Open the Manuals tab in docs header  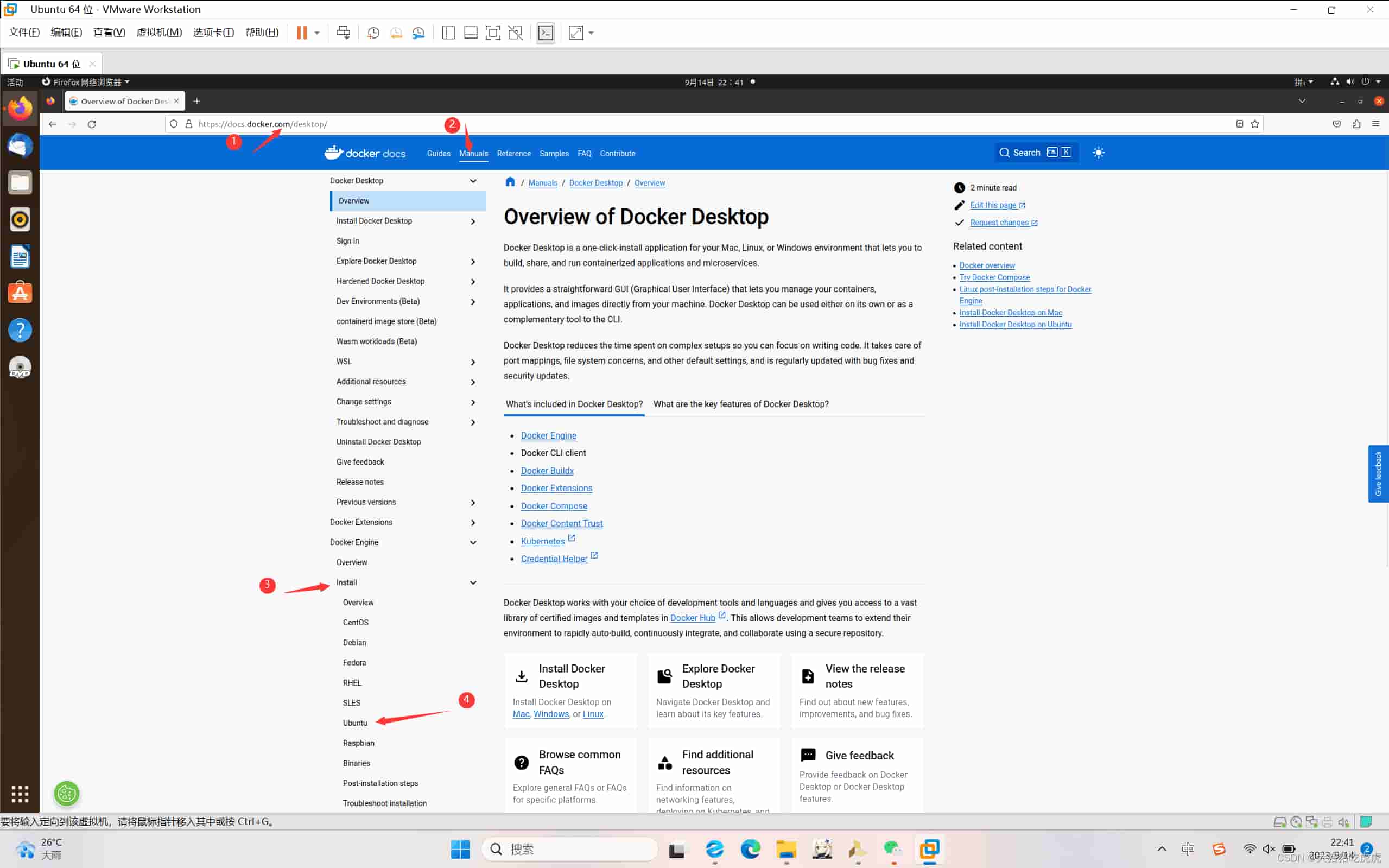pos(473,153)
